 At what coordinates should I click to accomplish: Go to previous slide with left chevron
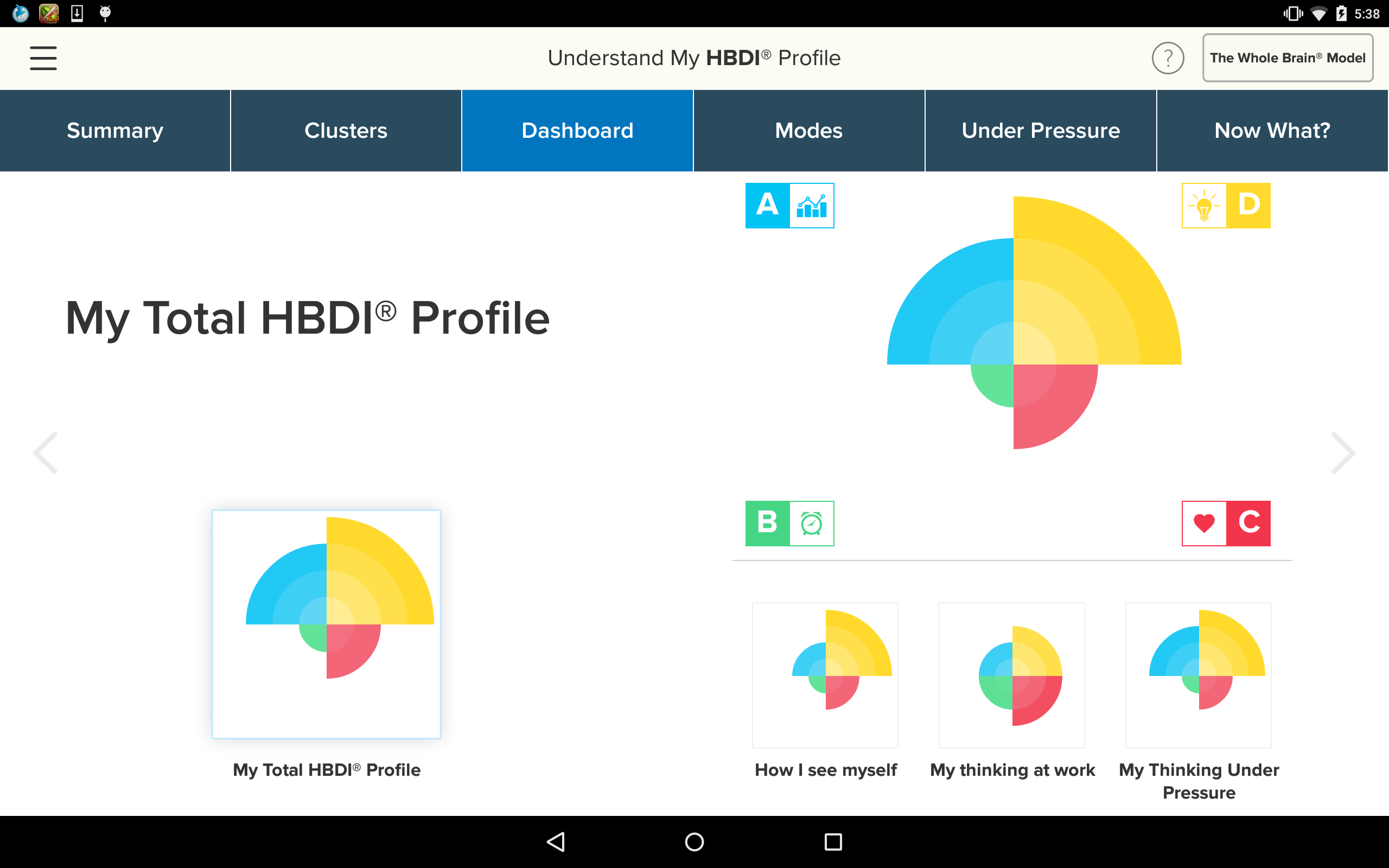(46, 453)
